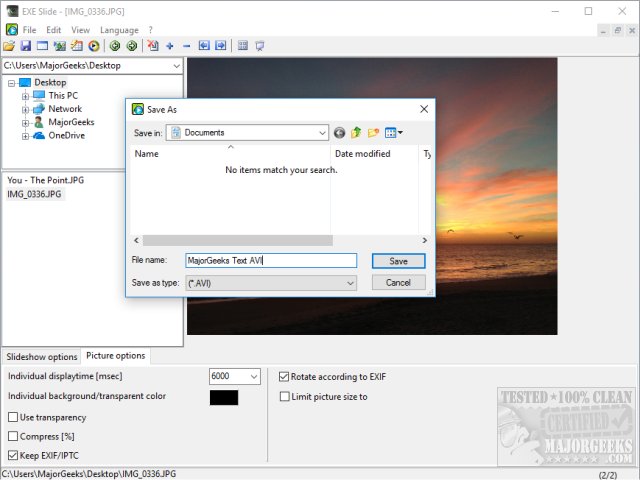
Task: Click the blue minus toolbar icon
Action: (x=187, y=46)
